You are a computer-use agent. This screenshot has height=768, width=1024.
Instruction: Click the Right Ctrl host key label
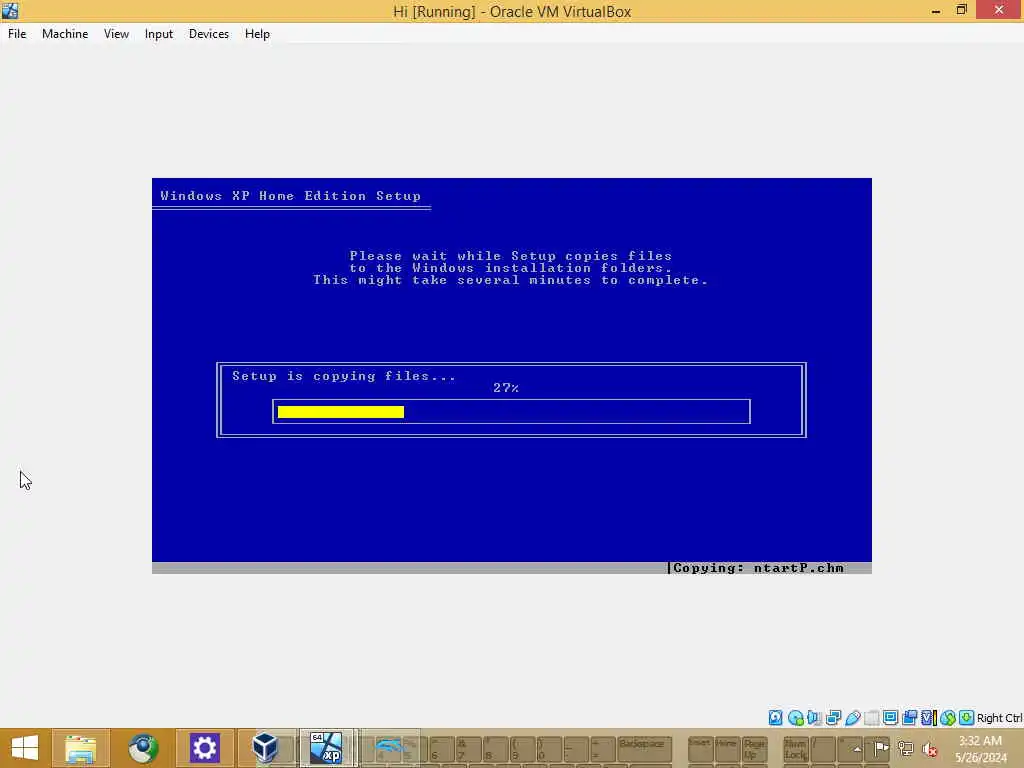click(999, 718)
